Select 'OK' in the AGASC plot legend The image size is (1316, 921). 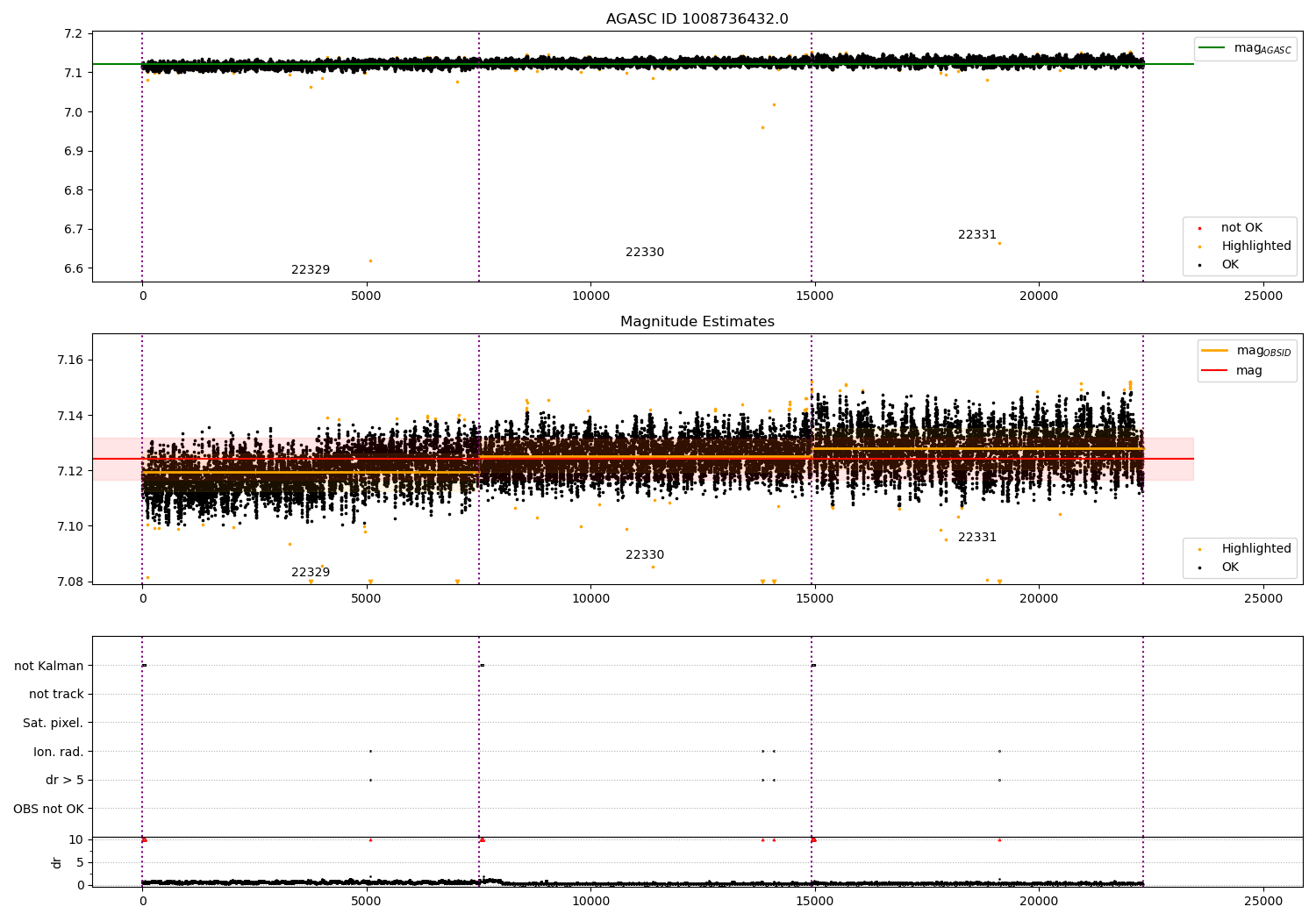tap(1220, 265)
